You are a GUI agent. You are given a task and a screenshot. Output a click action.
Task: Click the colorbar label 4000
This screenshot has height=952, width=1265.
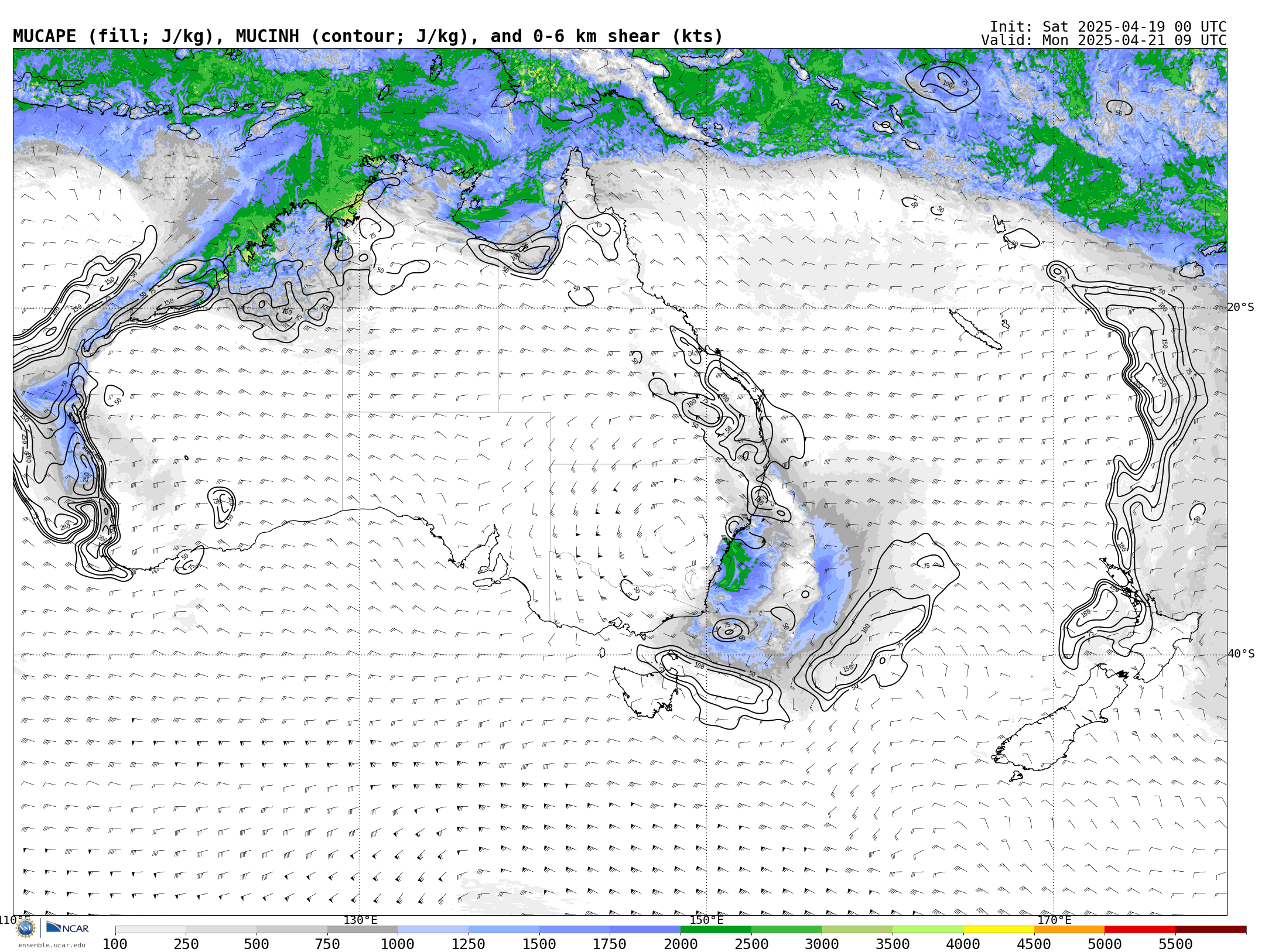(963, 944)
